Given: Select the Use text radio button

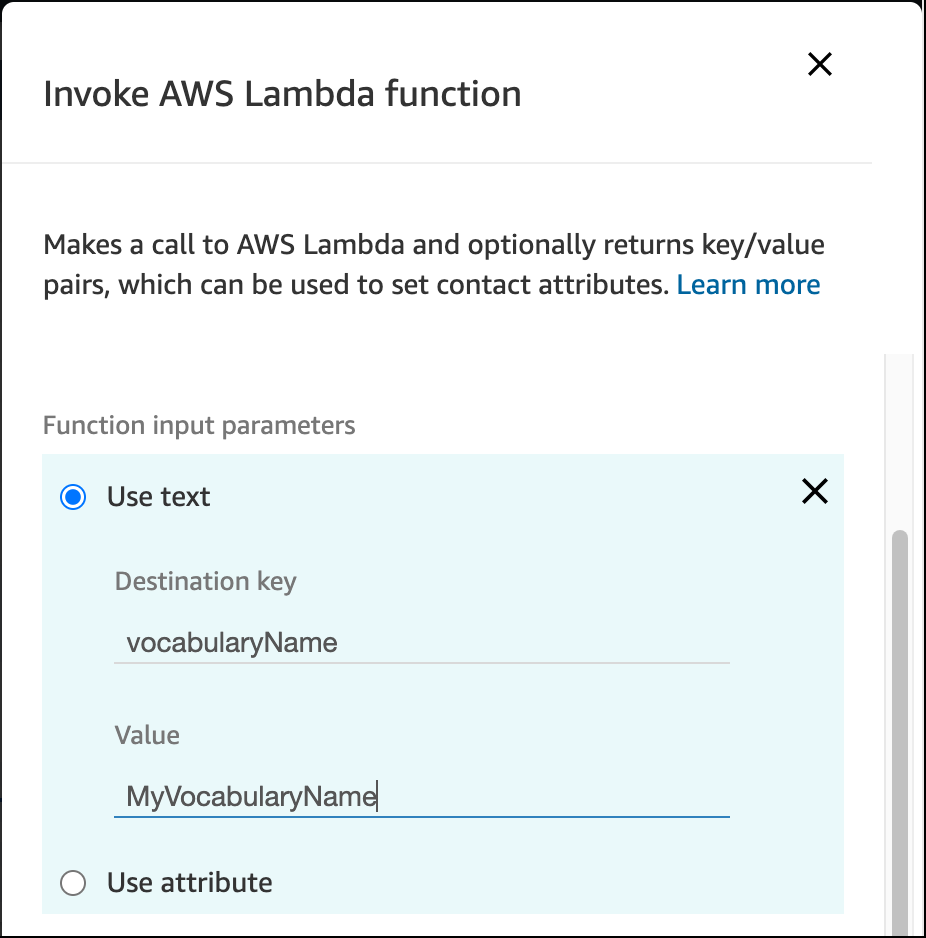Looking at the screenshot, I should click(x=72, y=496).
